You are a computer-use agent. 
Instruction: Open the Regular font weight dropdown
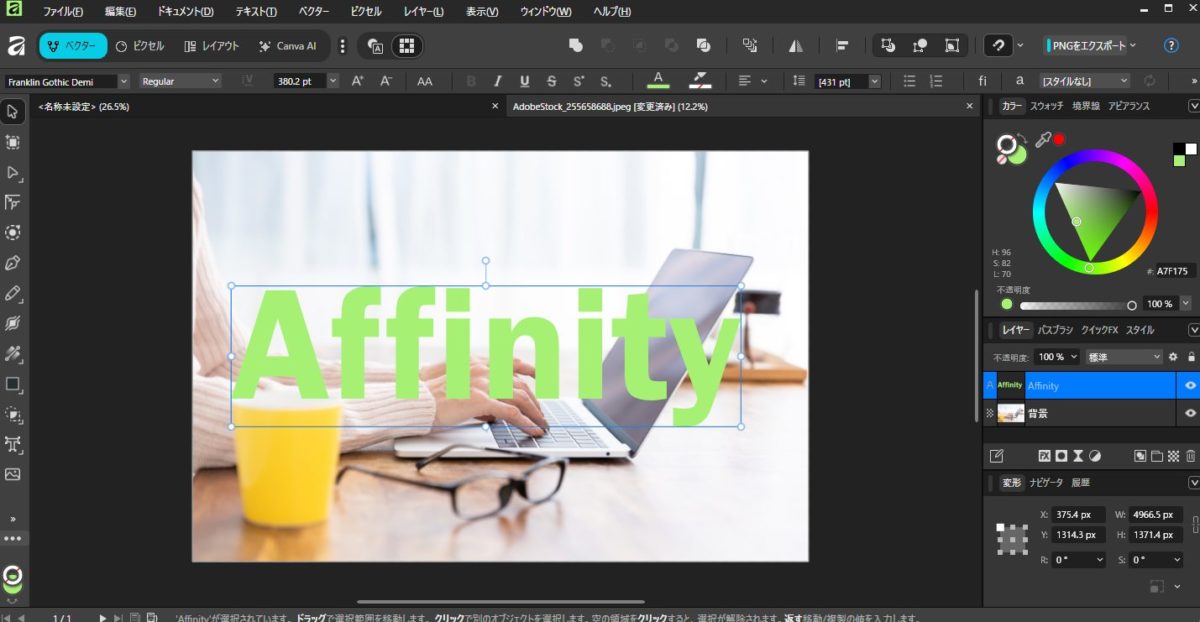pos(215,81)
